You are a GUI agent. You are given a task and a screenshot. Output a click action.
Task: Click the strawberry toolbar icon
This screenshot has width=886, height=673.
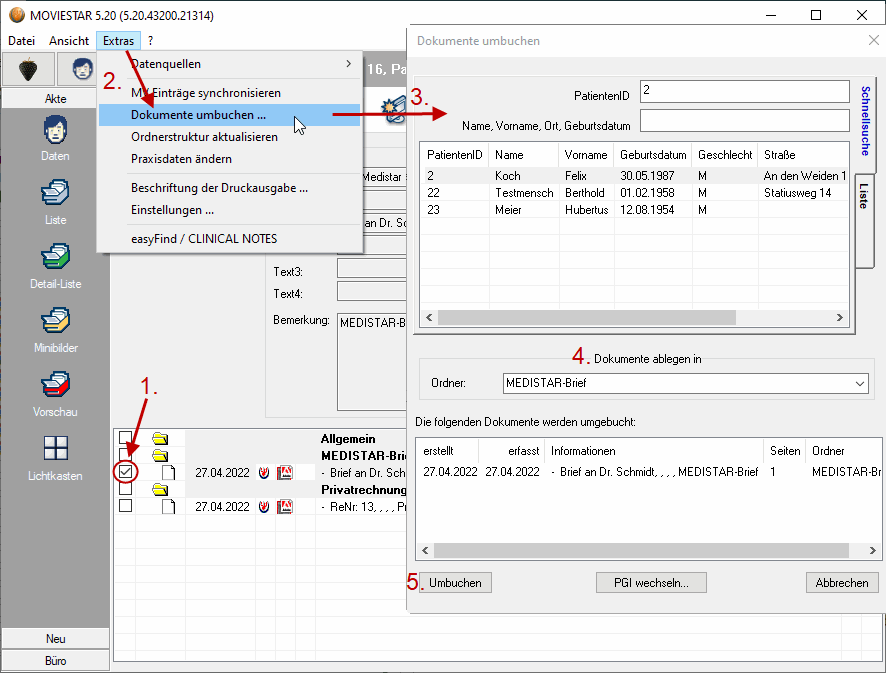tap(27, 69)
